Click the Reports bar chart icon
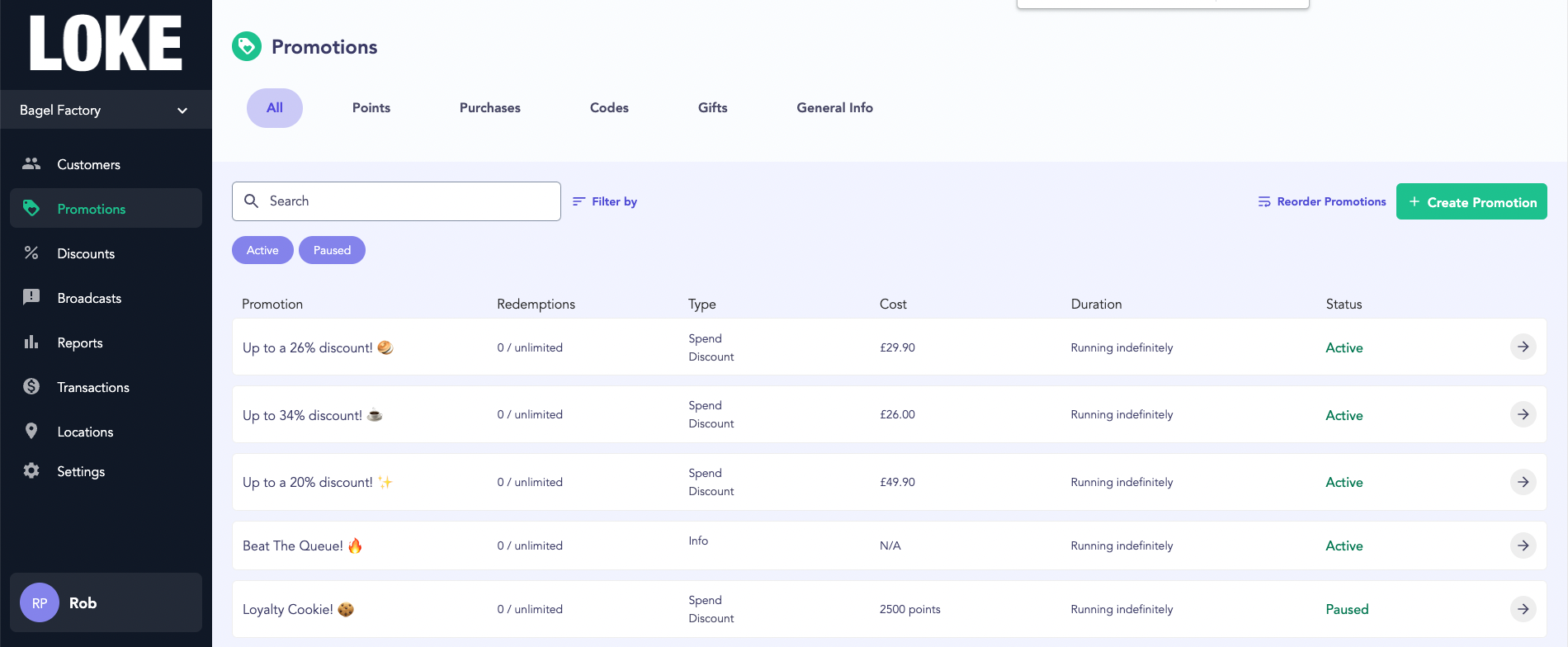 click(31, 342)
